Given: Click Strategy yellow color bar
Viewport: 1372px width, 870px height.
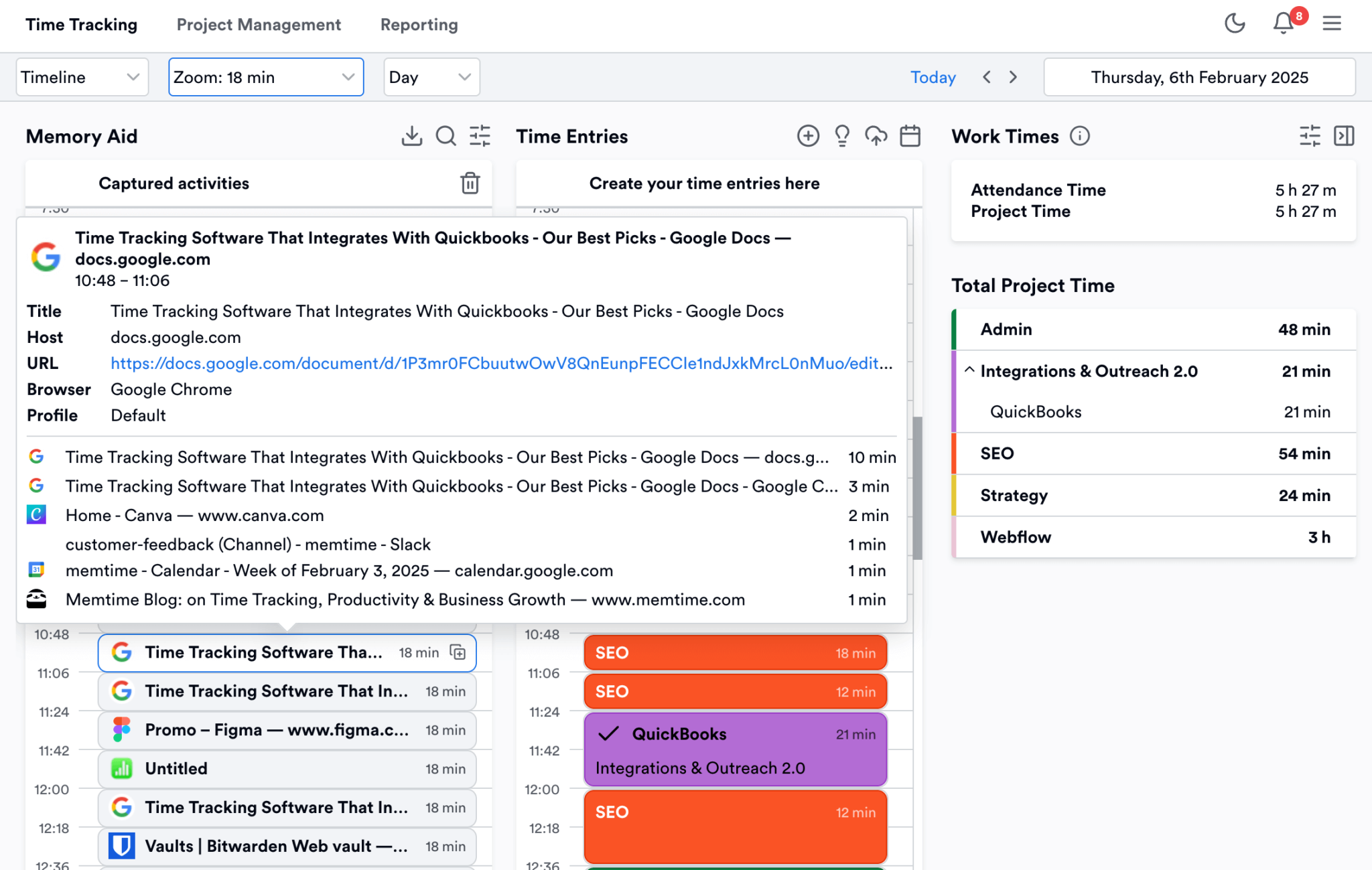Looking at the screenshot, I should tap(954, 495).
